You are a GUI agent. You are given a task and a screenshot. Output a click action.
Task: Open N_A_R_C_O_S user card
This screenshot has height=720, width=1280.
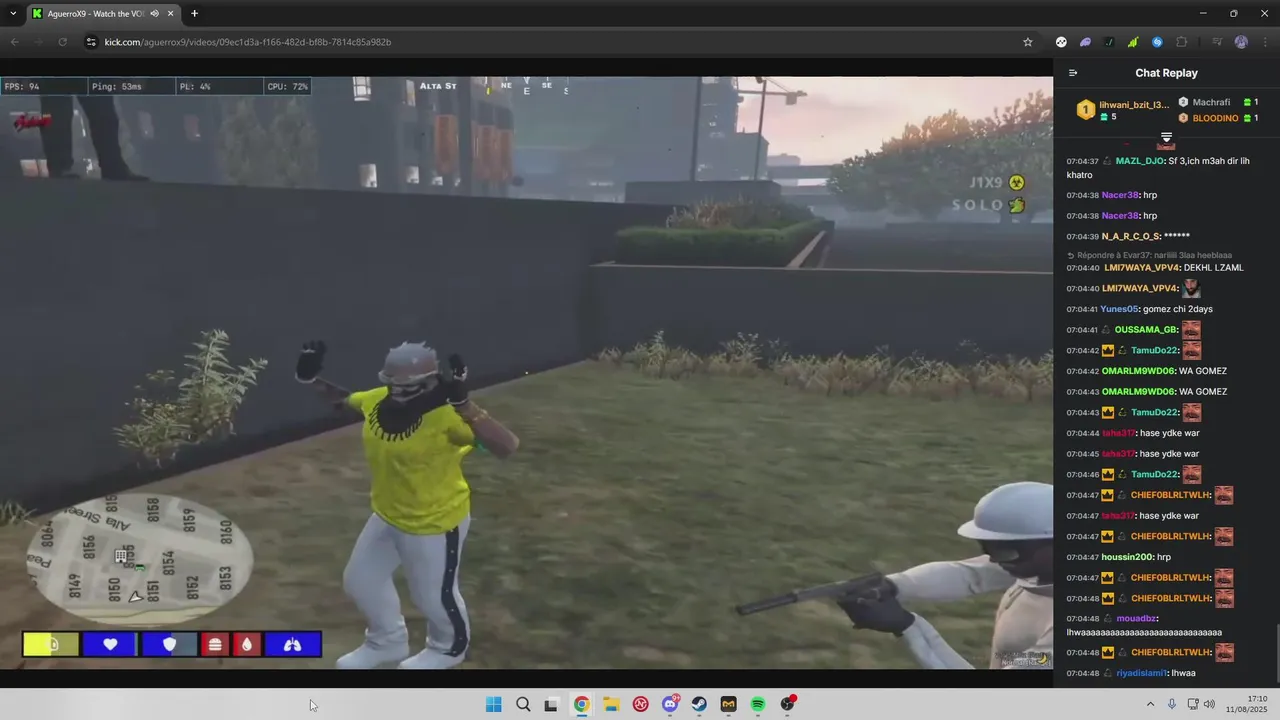point(1131,236)
